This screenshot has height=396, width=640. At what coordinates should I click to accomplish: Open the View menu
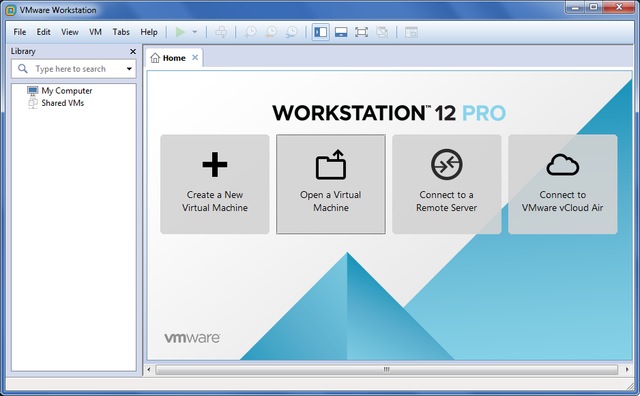[x=70, y=32]
